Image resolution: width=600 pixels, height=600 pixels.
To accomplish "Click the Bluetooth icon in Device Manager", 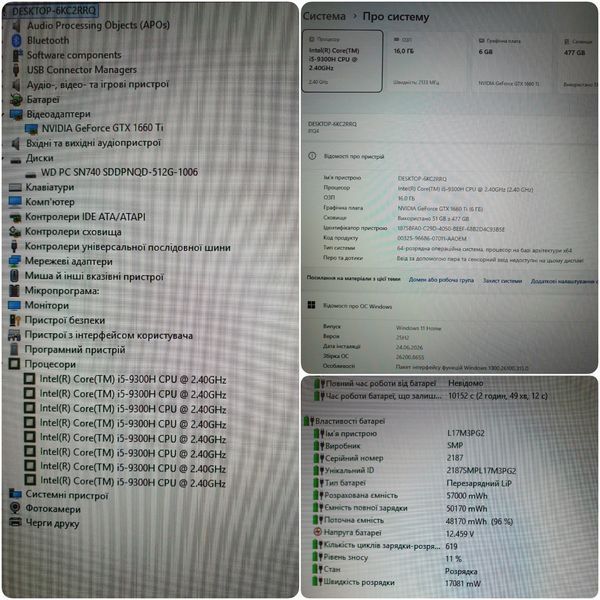I will 16,40.
